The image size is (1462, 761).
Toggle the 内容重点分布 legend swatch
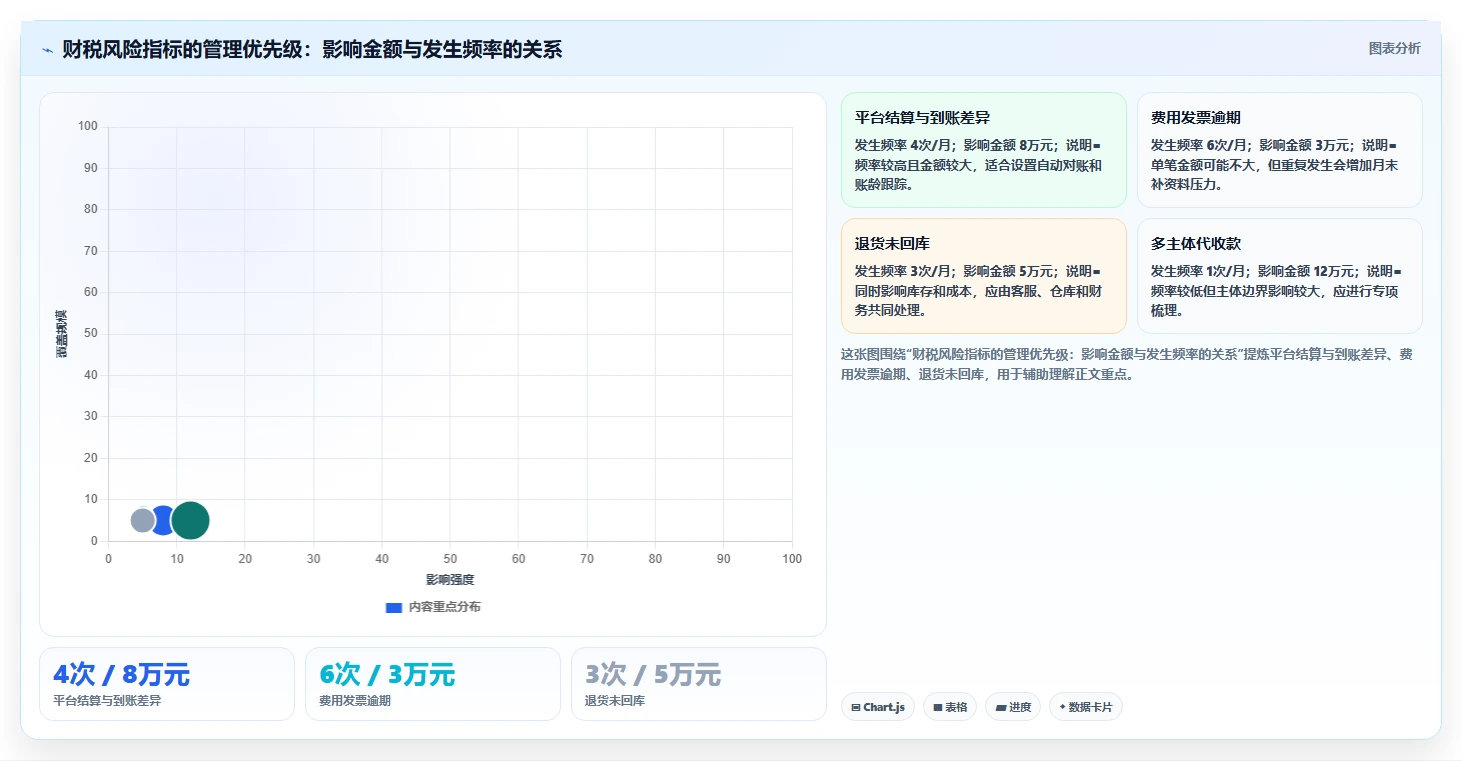pyautogui.click(x=394, y=607)
